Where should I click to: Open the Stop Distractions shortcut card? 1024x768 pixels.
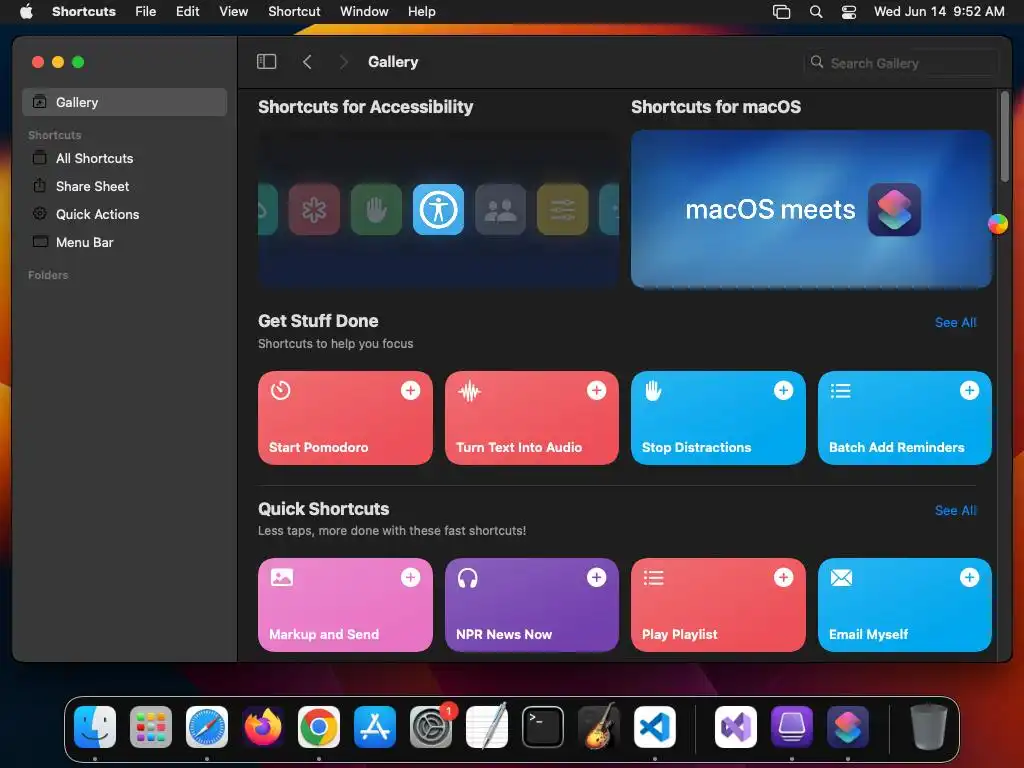pyautogui.click(x=718, y=418)
